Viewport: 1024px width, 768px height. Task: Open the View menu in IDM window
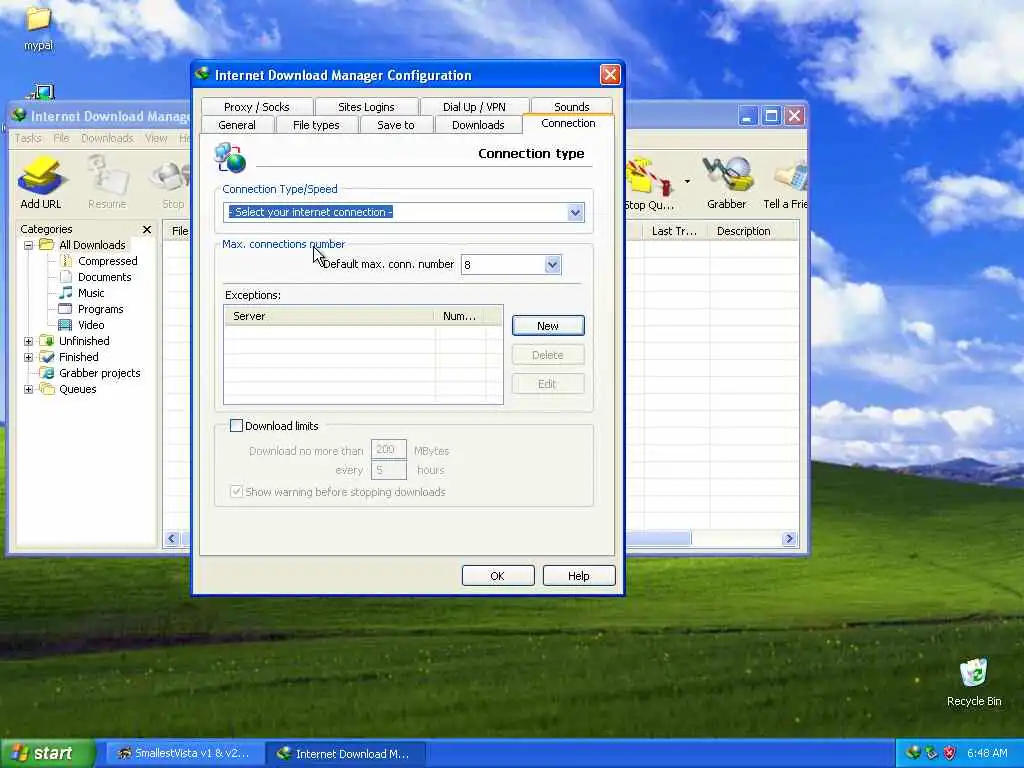tap(156, 138)
